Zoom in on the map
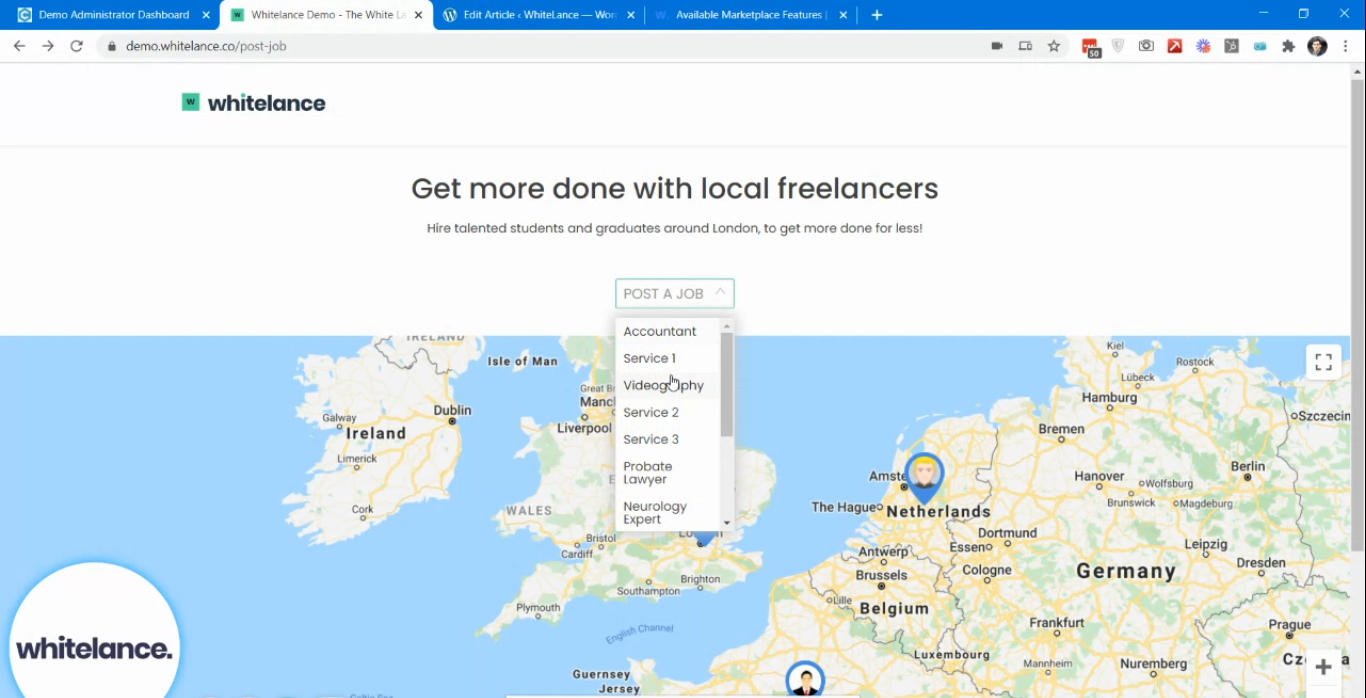The height and width of the screenshot is (698, 1366). (x=1323, y=667)
